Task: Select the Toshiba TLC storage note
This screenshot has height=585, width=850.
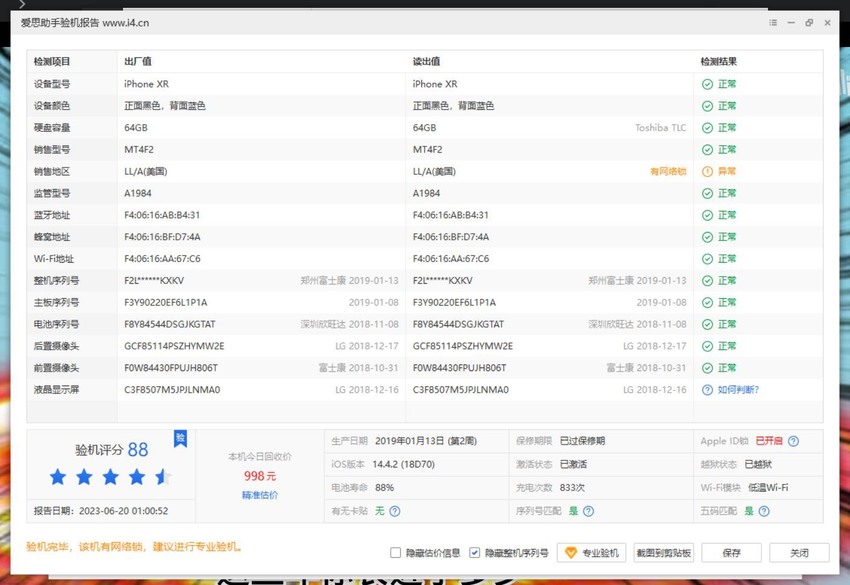Action: (x=660, y=128)
